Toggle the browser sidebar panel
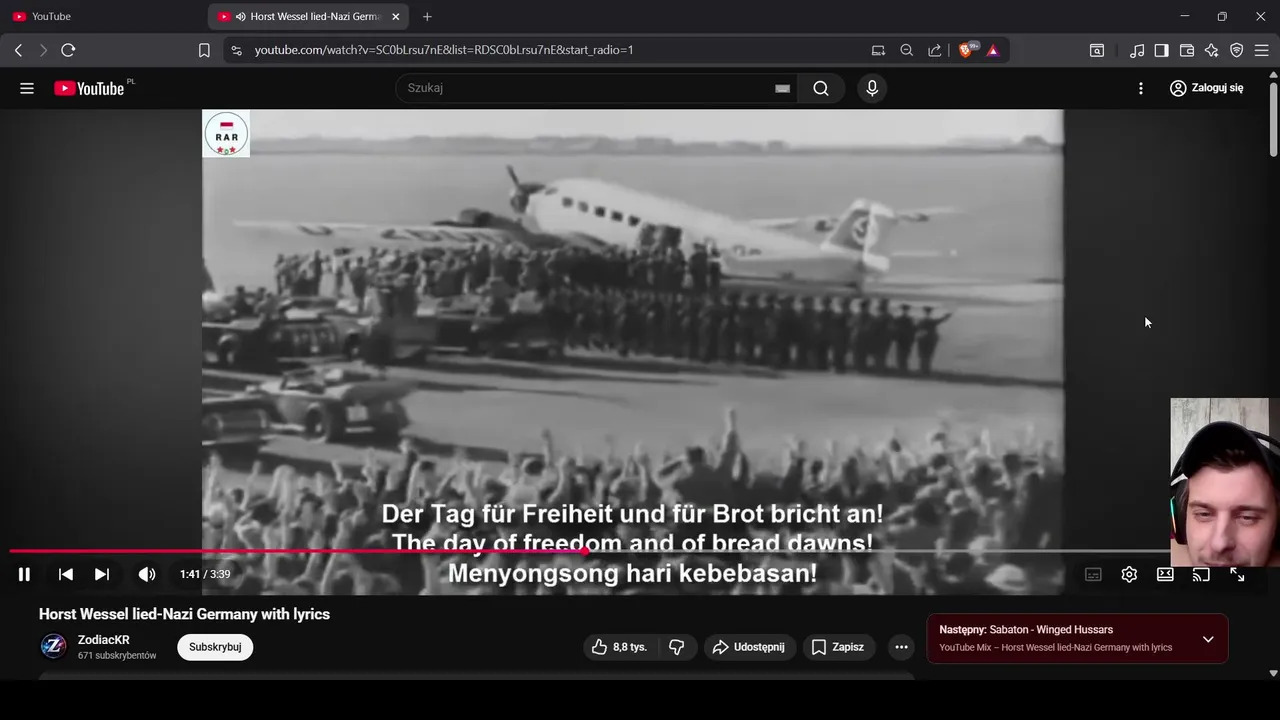Viewport: 1280px width, 720px height. 1161,50
